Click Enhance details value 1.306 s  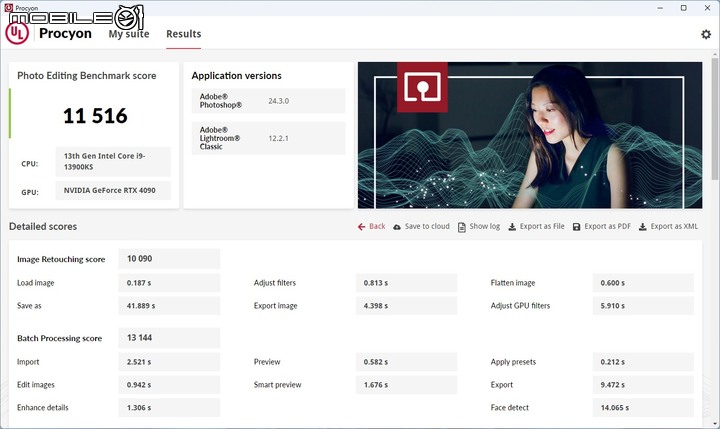(x=169, y=408)
